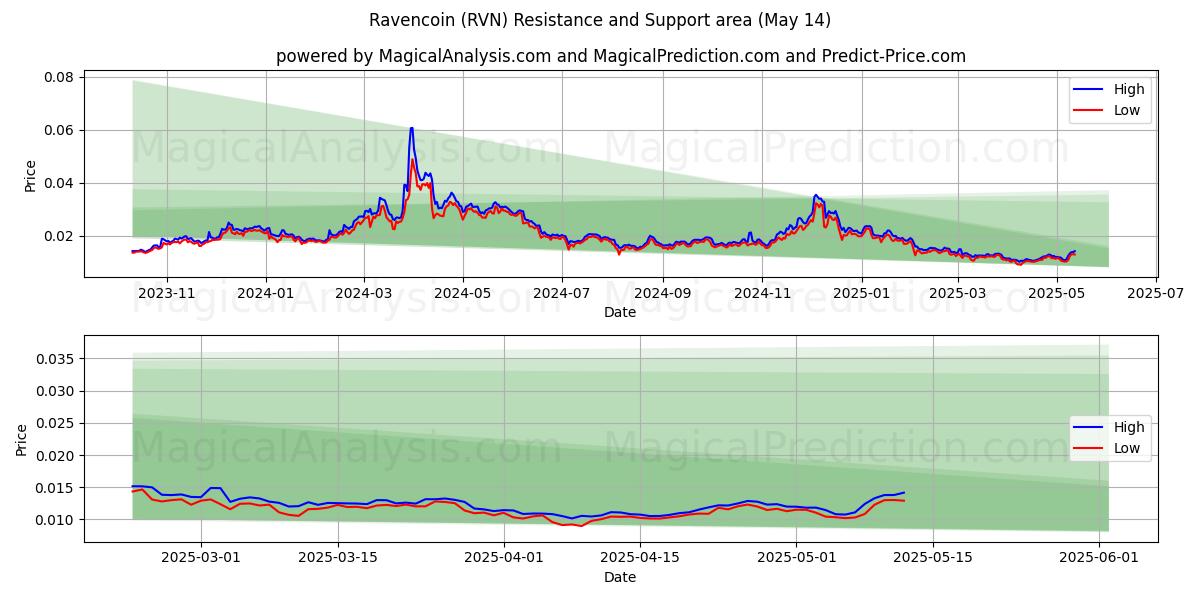Click the top chart y-axis value '0.02'

coord(60,237)
